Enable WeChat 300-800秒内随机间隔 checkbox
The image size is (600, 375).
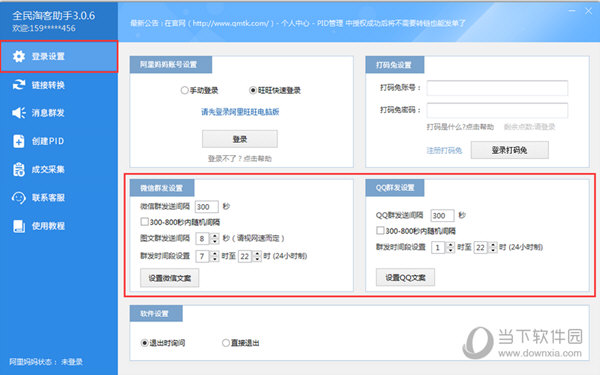(x=145, y=222)
